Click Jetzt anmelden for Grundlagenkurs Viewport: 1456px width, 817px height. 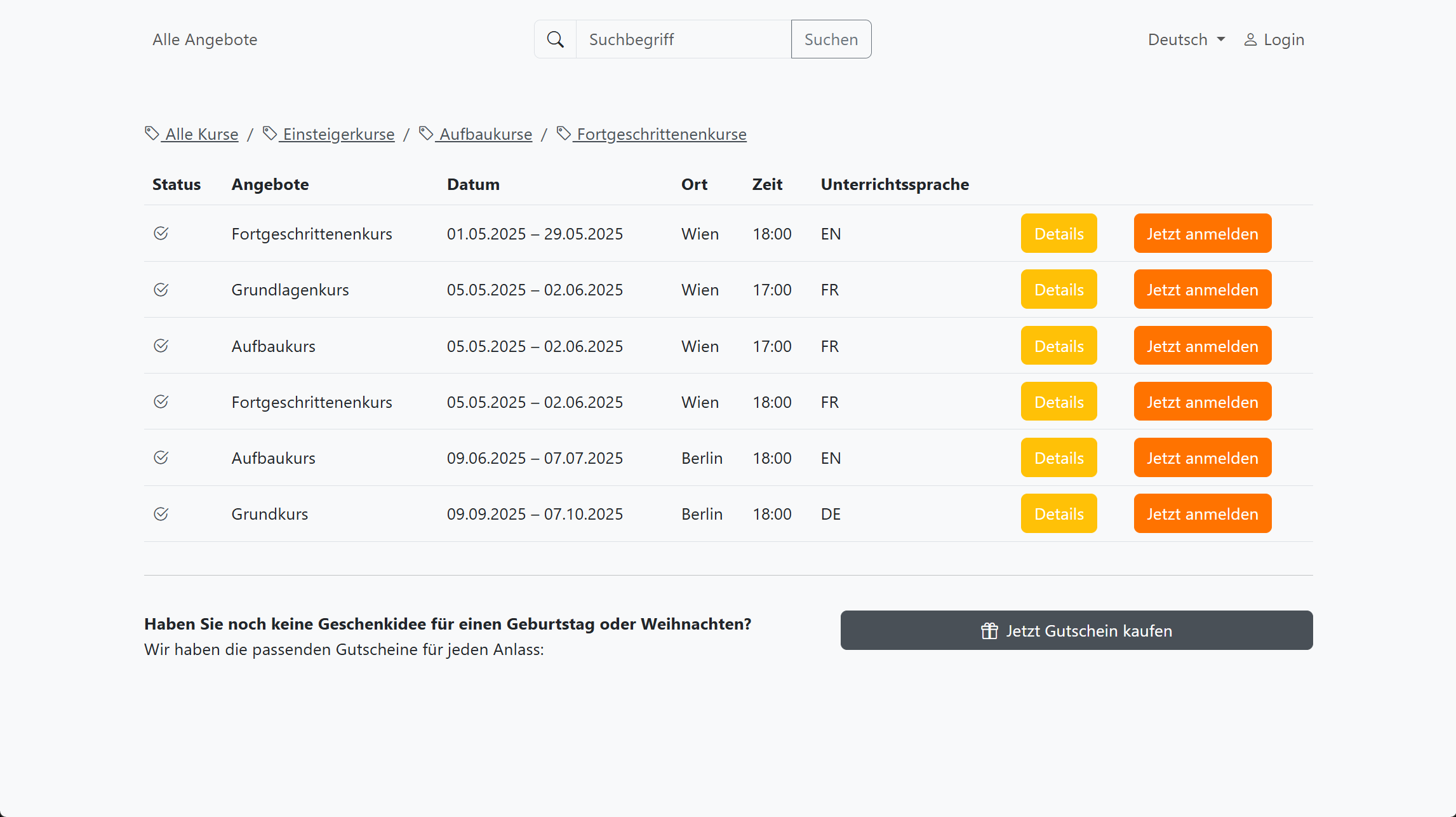[1202, 289]
